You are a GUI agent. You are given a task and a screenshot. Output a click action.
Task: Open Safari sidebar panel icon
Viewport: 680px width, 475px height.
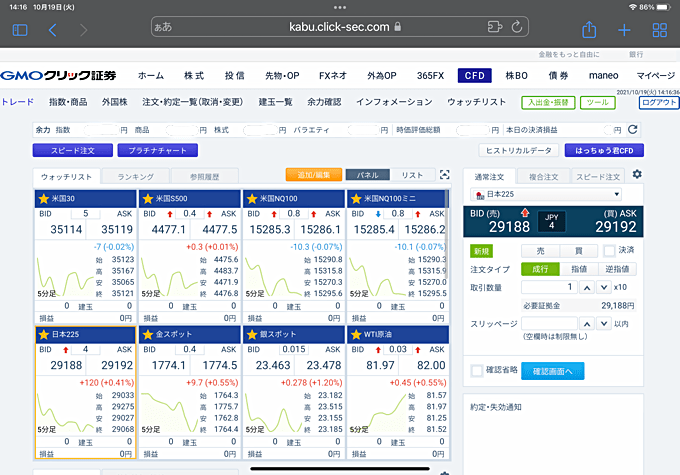tap(20, 30)
